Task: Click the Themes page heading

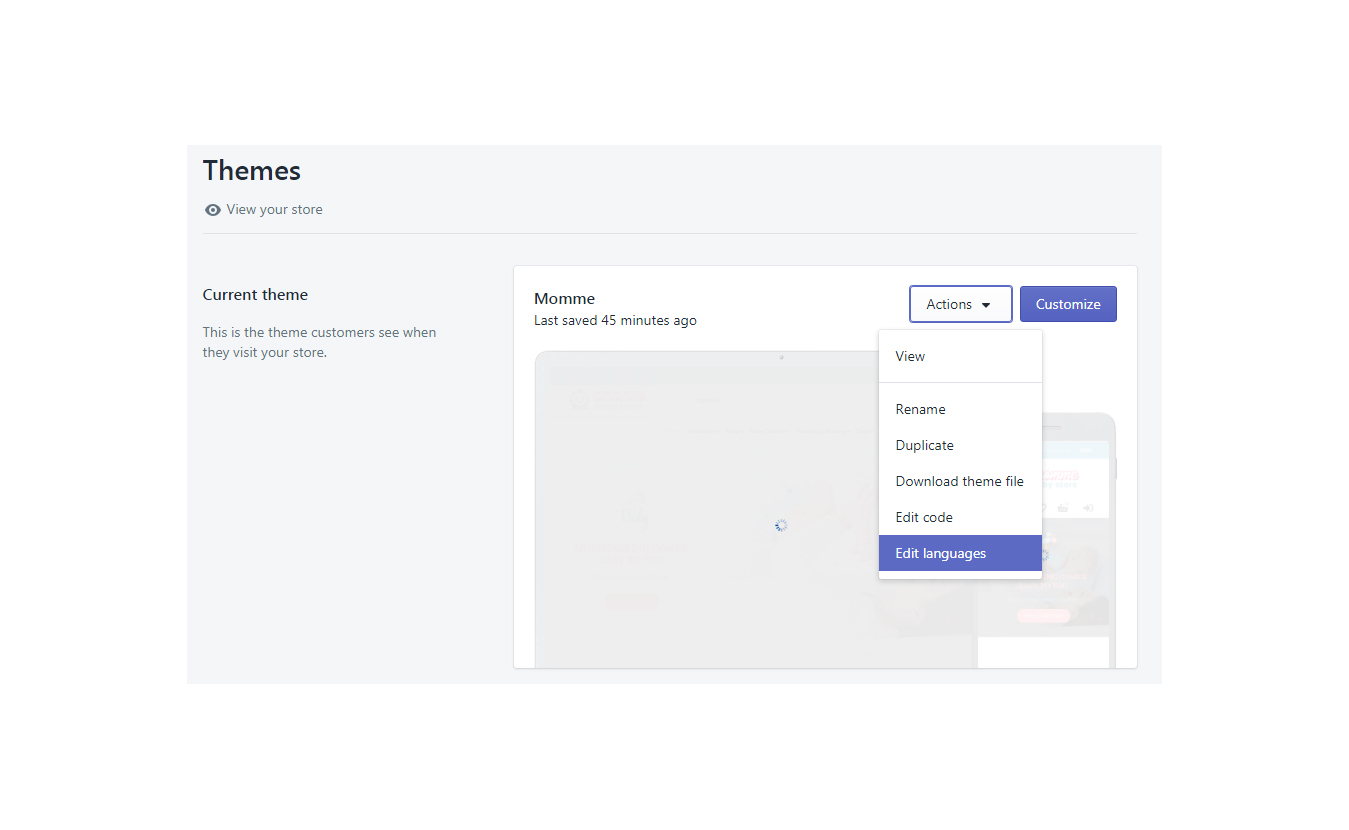Action: pyautogui.click(x=251, y=171)
